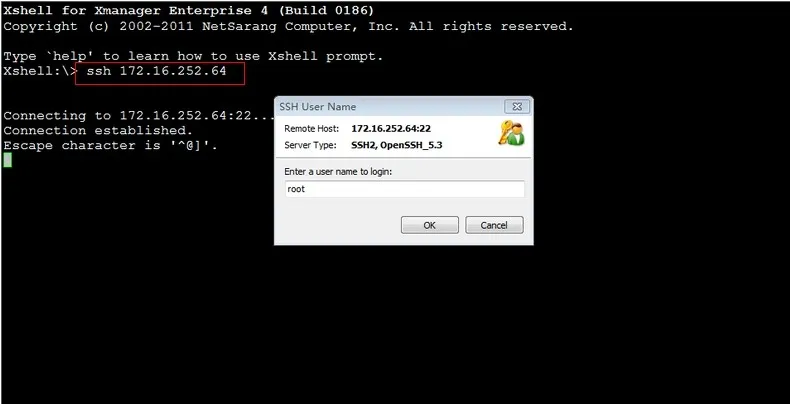The height and width of the screenshot is (404, 790).
Task: Select the SSH2, OpenSSH_5.3 server value
Action: (x=397, y=146)
